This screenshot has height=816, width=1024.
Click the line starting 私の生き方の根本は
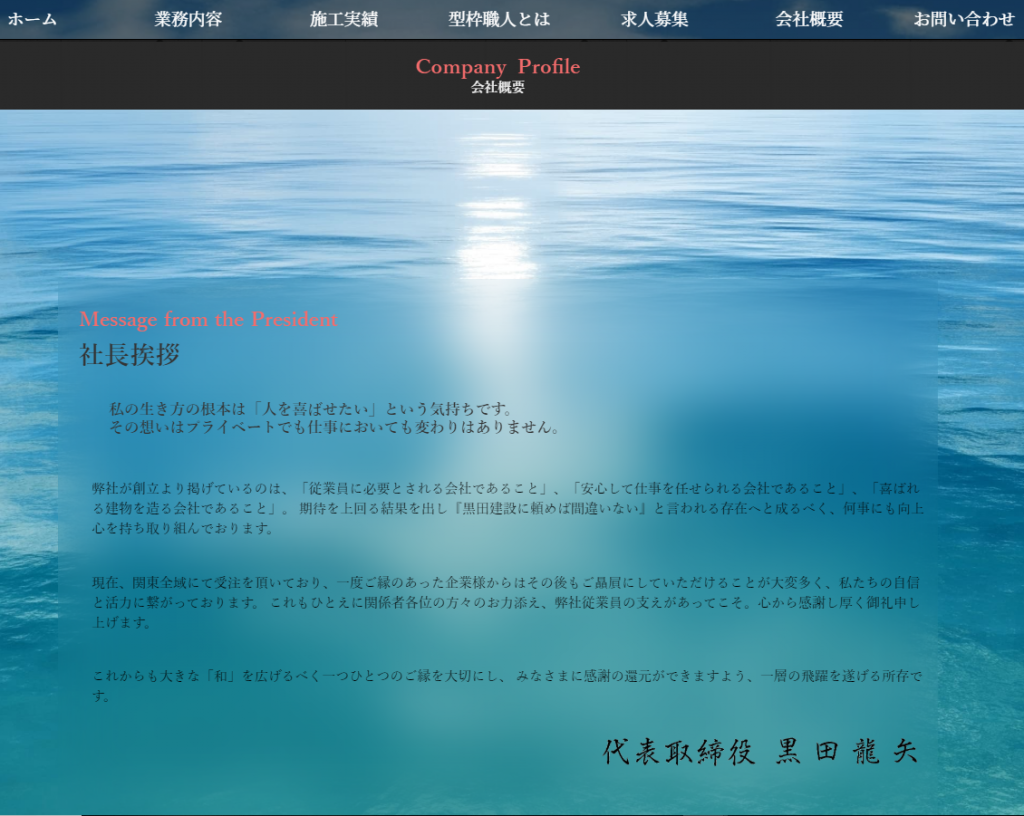click(311, 409)
